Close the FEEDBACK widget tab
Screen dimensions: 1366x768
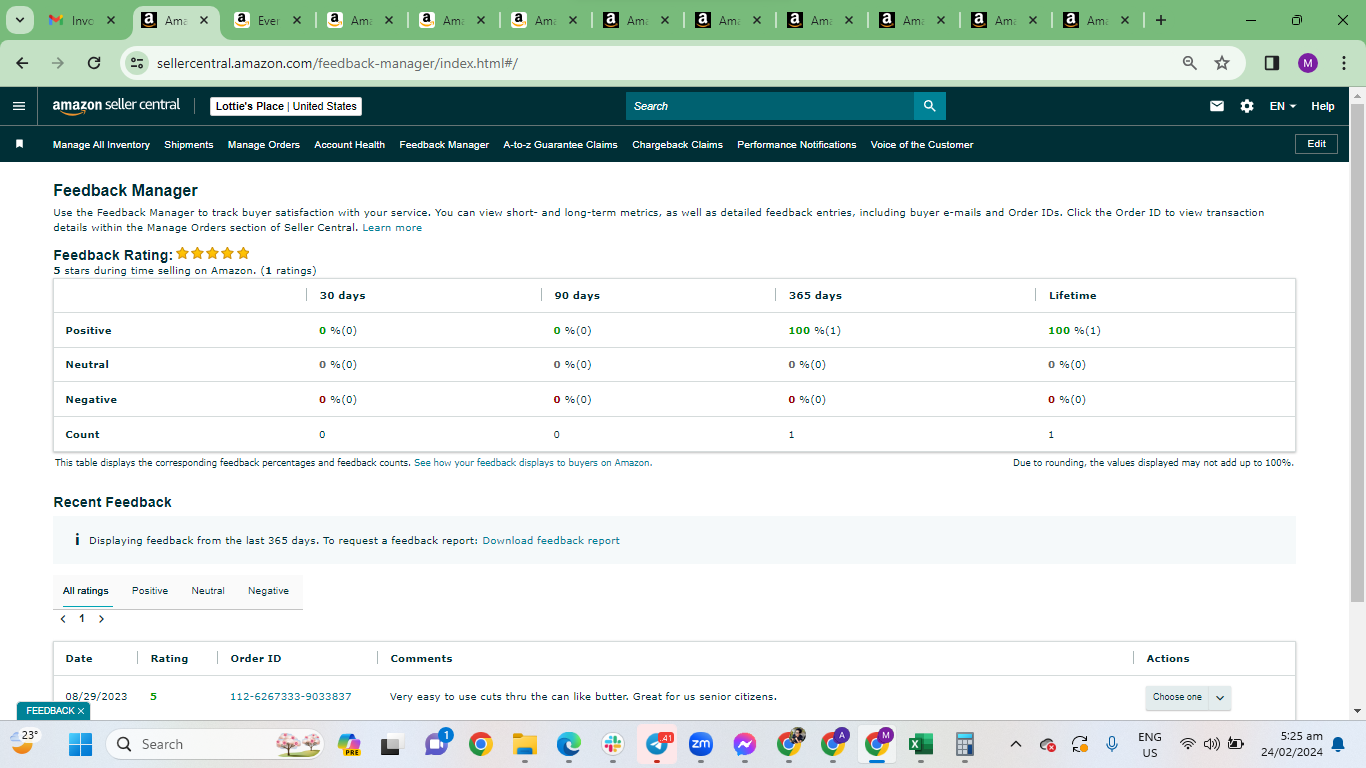coord(82,711)
